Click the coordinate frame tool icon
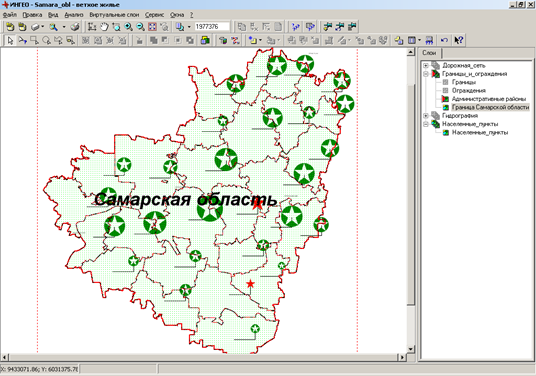This screenshot has height=376, width=536. pos(92,27)
